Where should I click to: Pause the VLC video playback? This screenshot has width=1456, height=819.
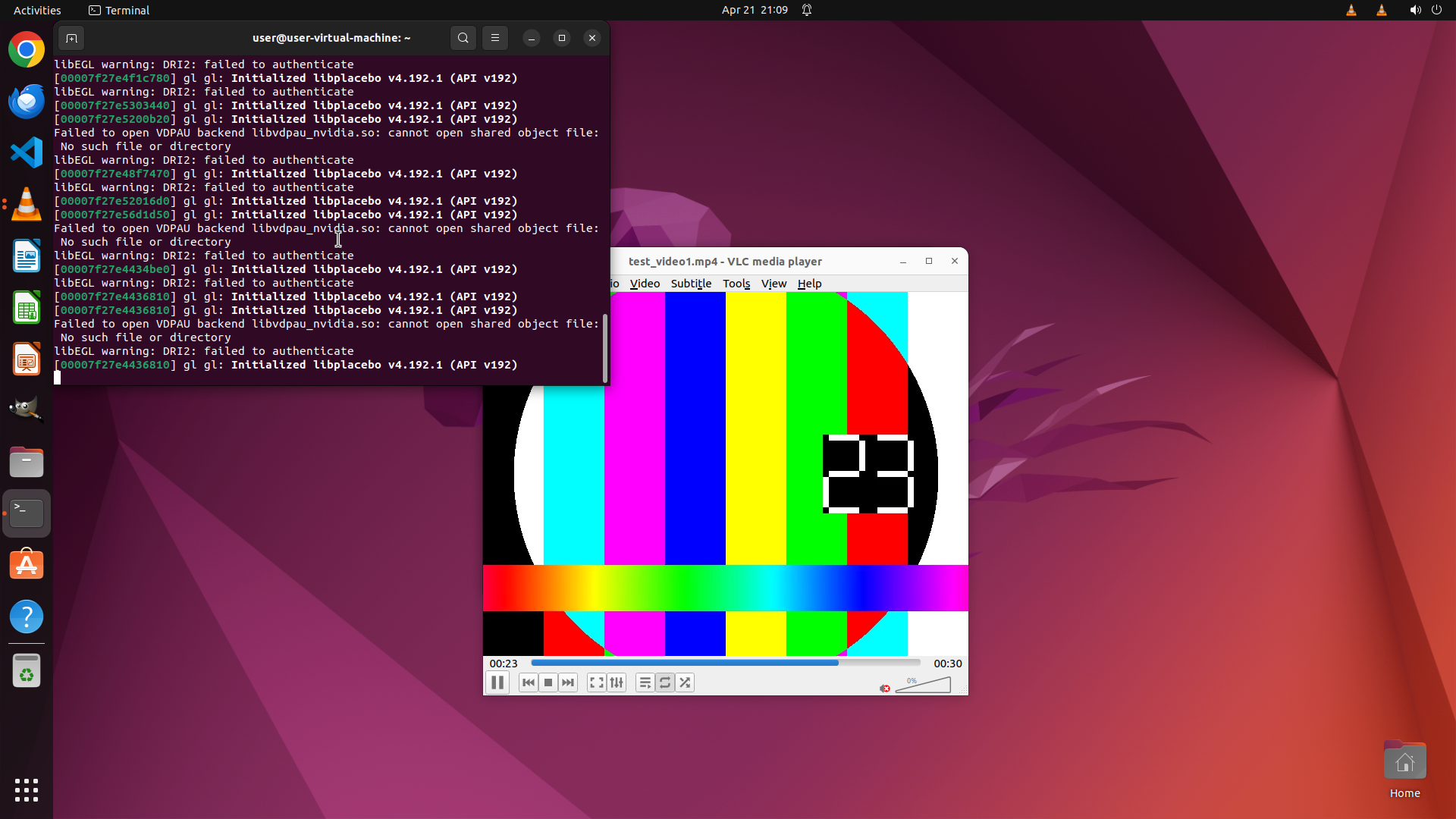coord(497,682)
